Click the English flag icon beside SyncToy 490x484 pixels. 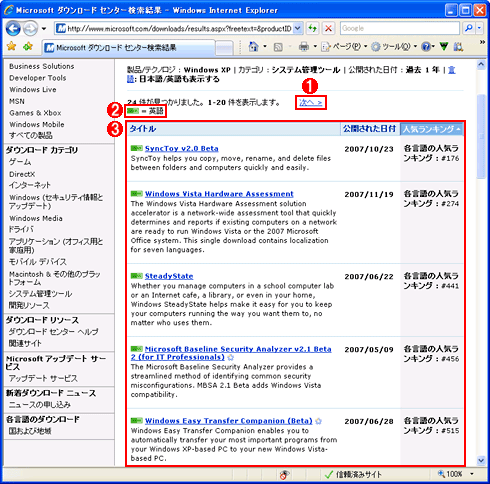136,148
